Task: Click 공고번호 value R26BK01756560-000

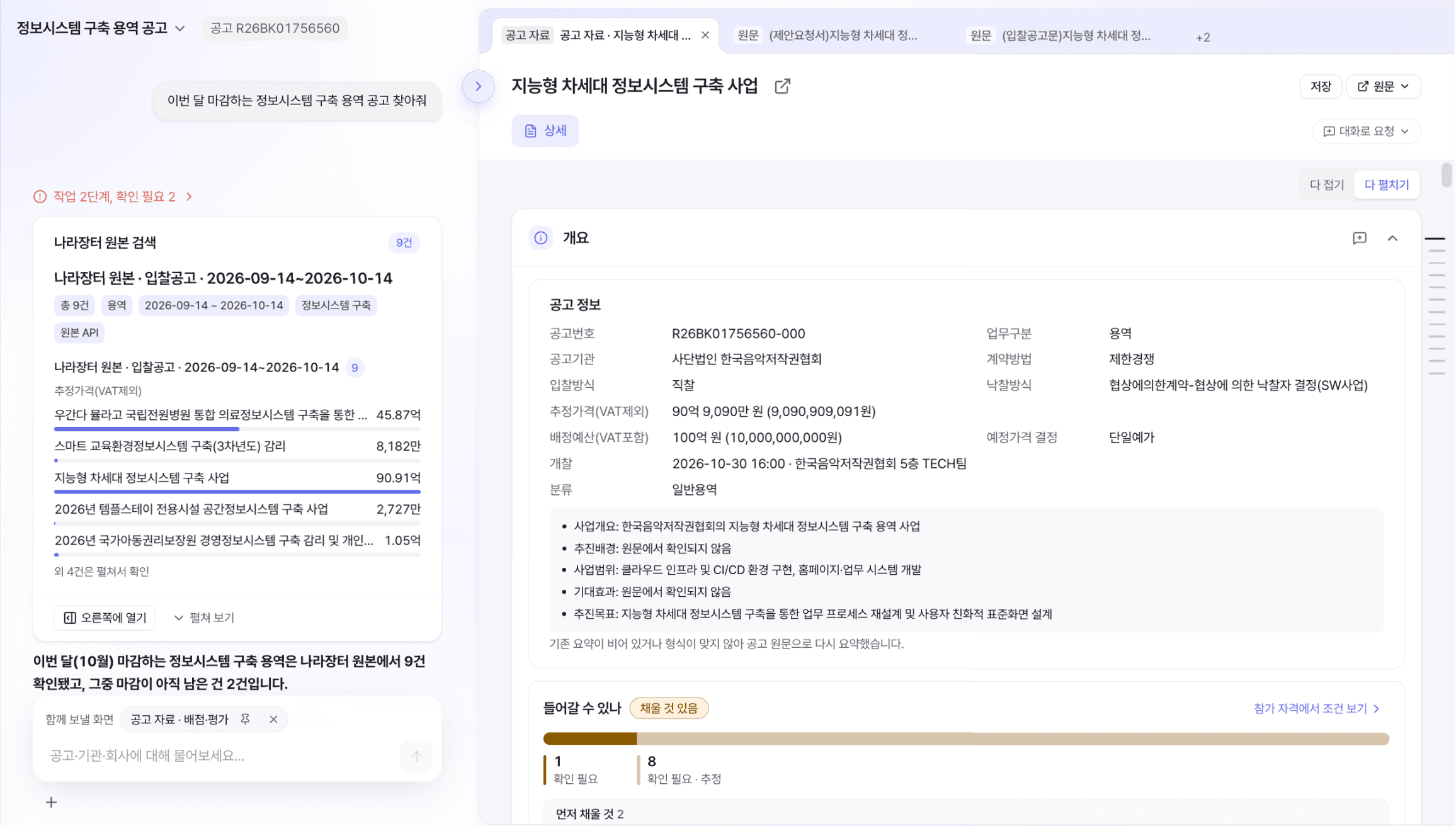Action: pyautogui.click(x=738, y=334)
